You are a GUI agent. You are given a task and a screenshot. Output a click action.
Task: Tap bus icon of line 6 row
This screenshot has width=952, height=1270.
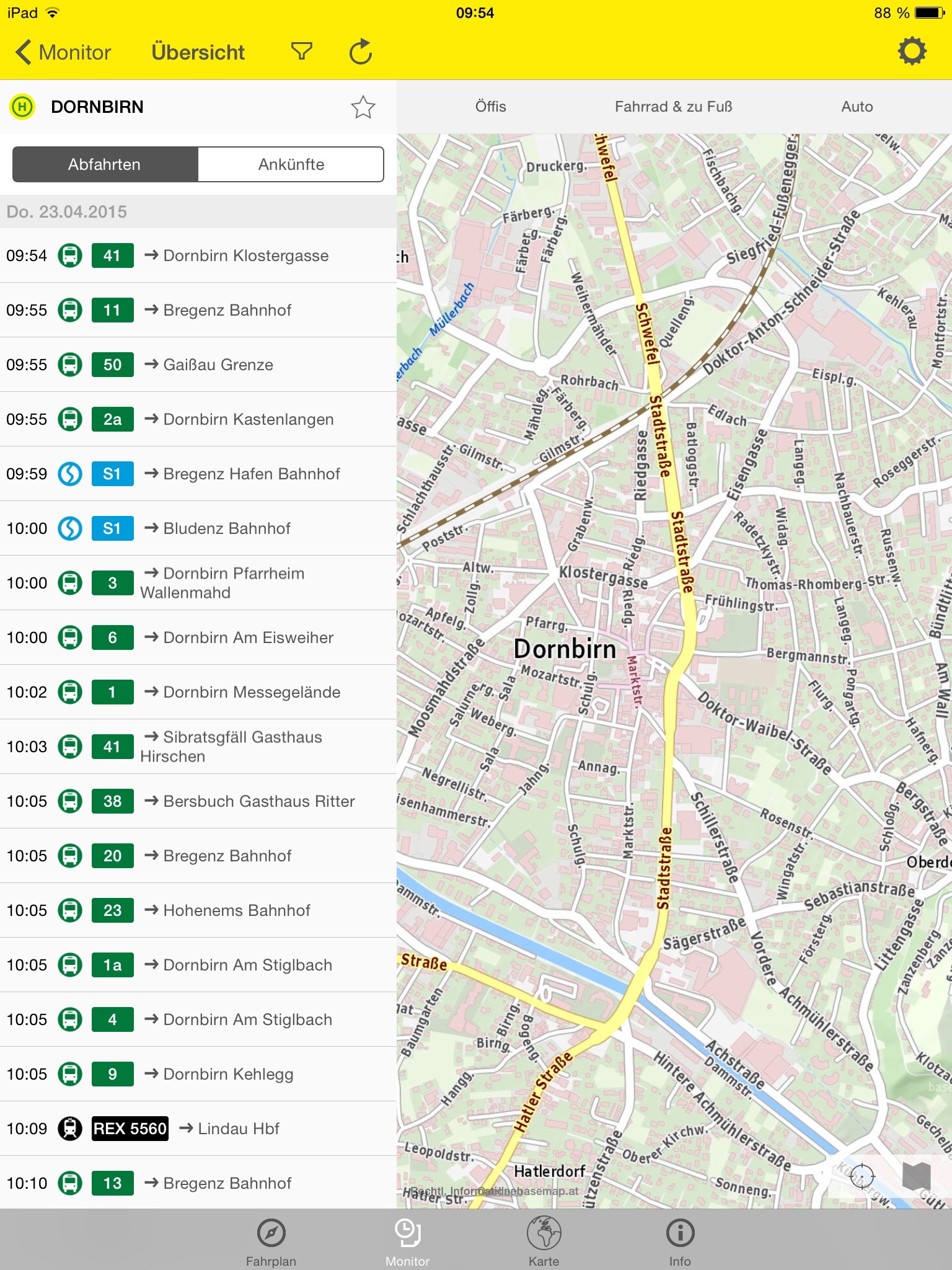pyautogui.click(x=70, y=637)
